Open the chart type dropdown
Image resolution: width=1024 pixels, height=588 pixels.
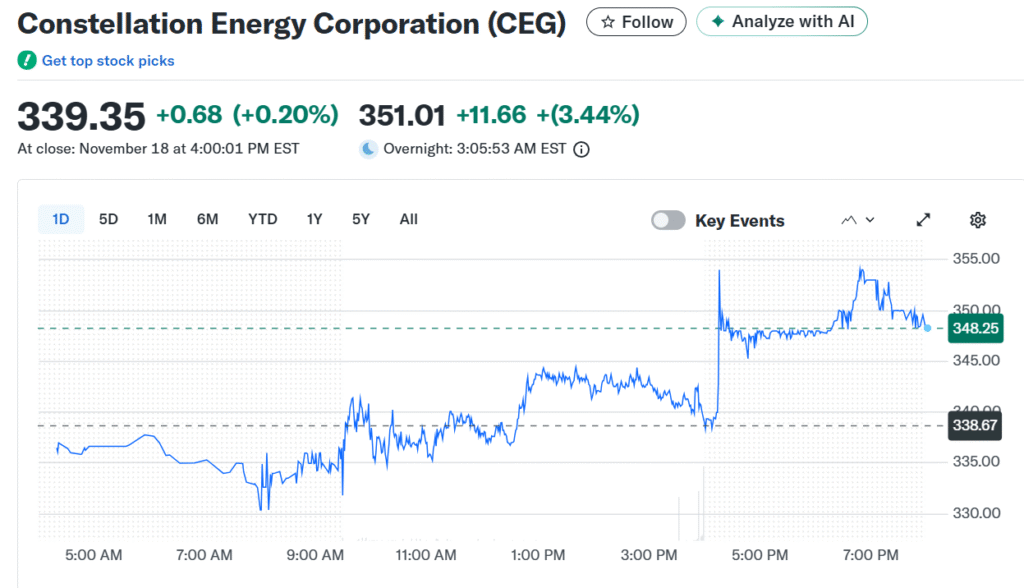pos(858,220)
